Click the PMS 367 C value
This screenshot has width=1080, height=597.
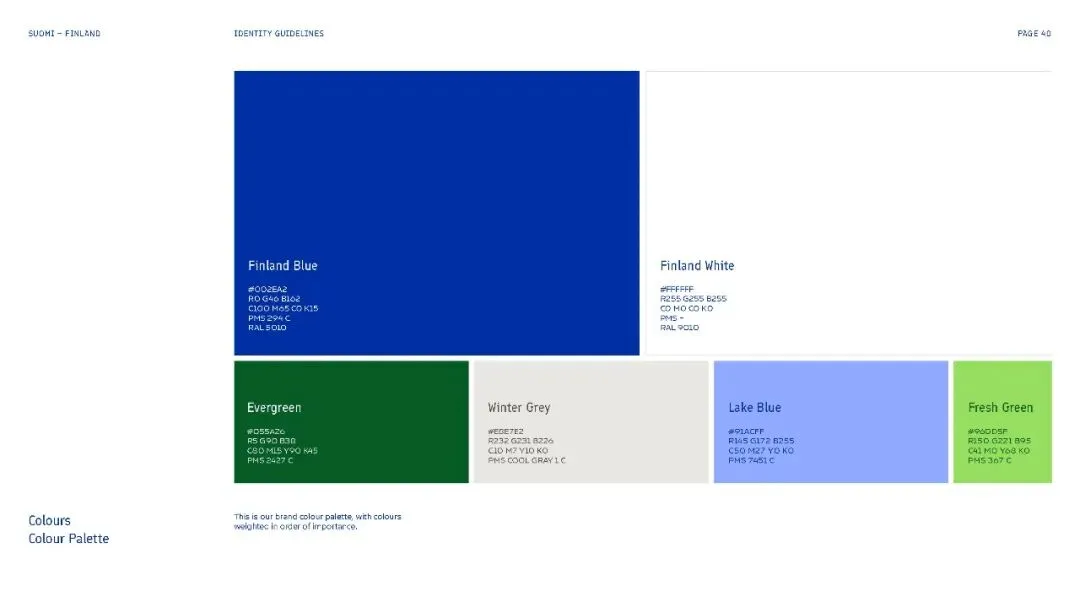coord(990,460)
